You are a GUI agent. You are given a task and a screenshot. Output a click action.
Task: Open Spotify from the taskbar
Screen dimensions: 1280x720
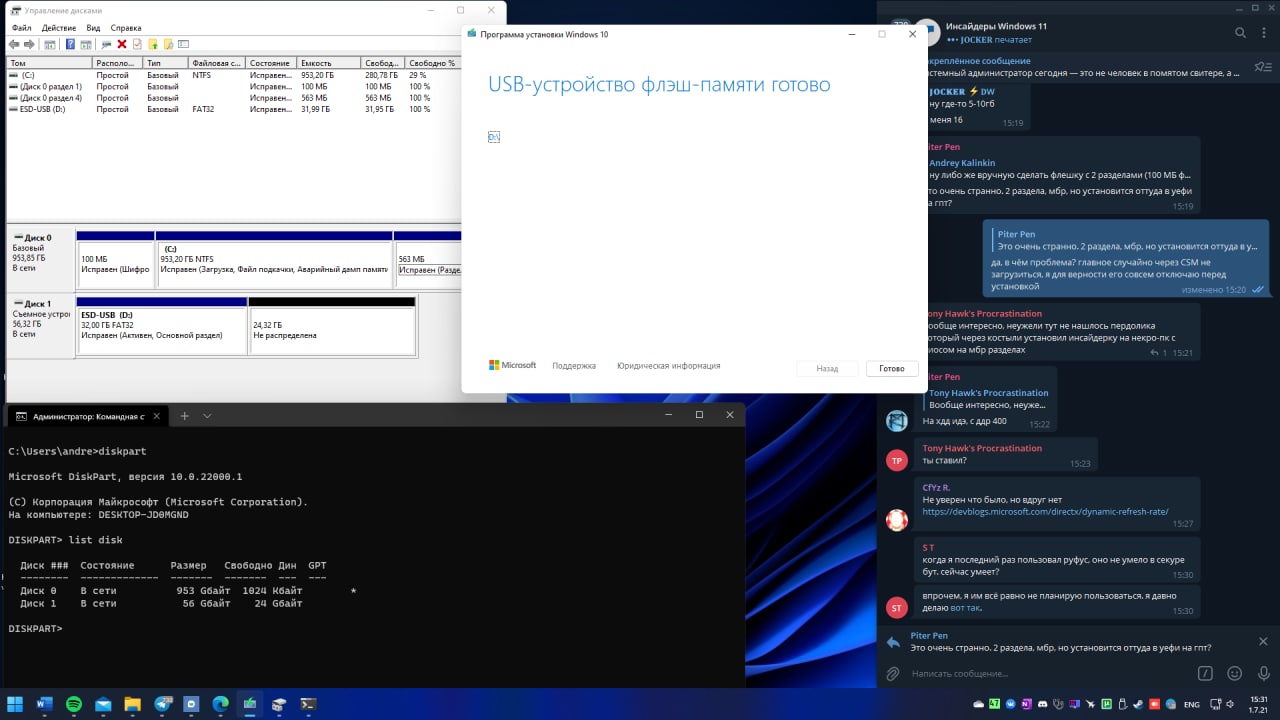[74, 704]
